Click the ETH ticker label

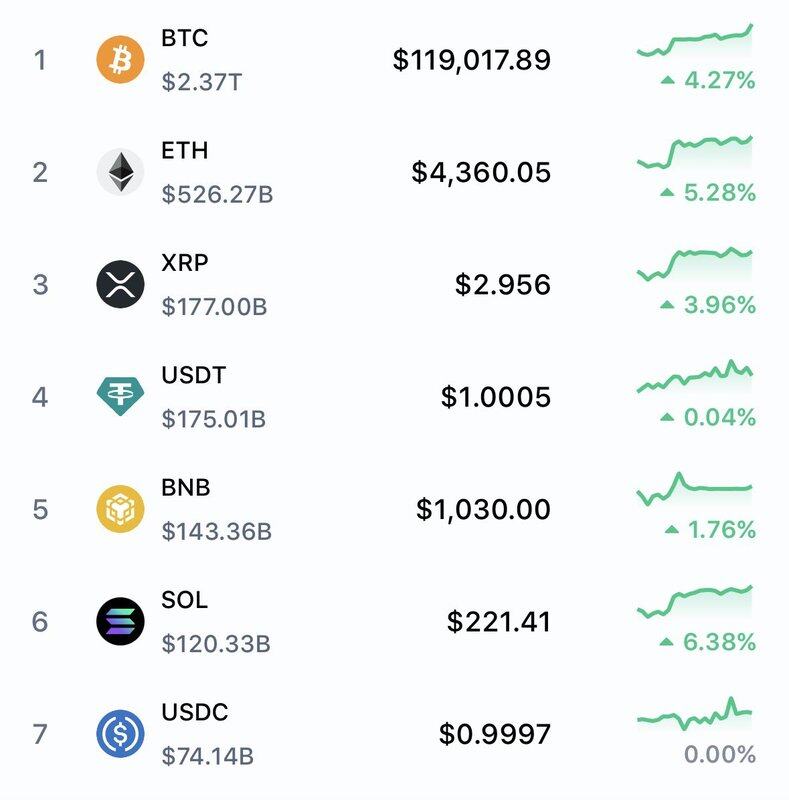click(x=185, y=151)
